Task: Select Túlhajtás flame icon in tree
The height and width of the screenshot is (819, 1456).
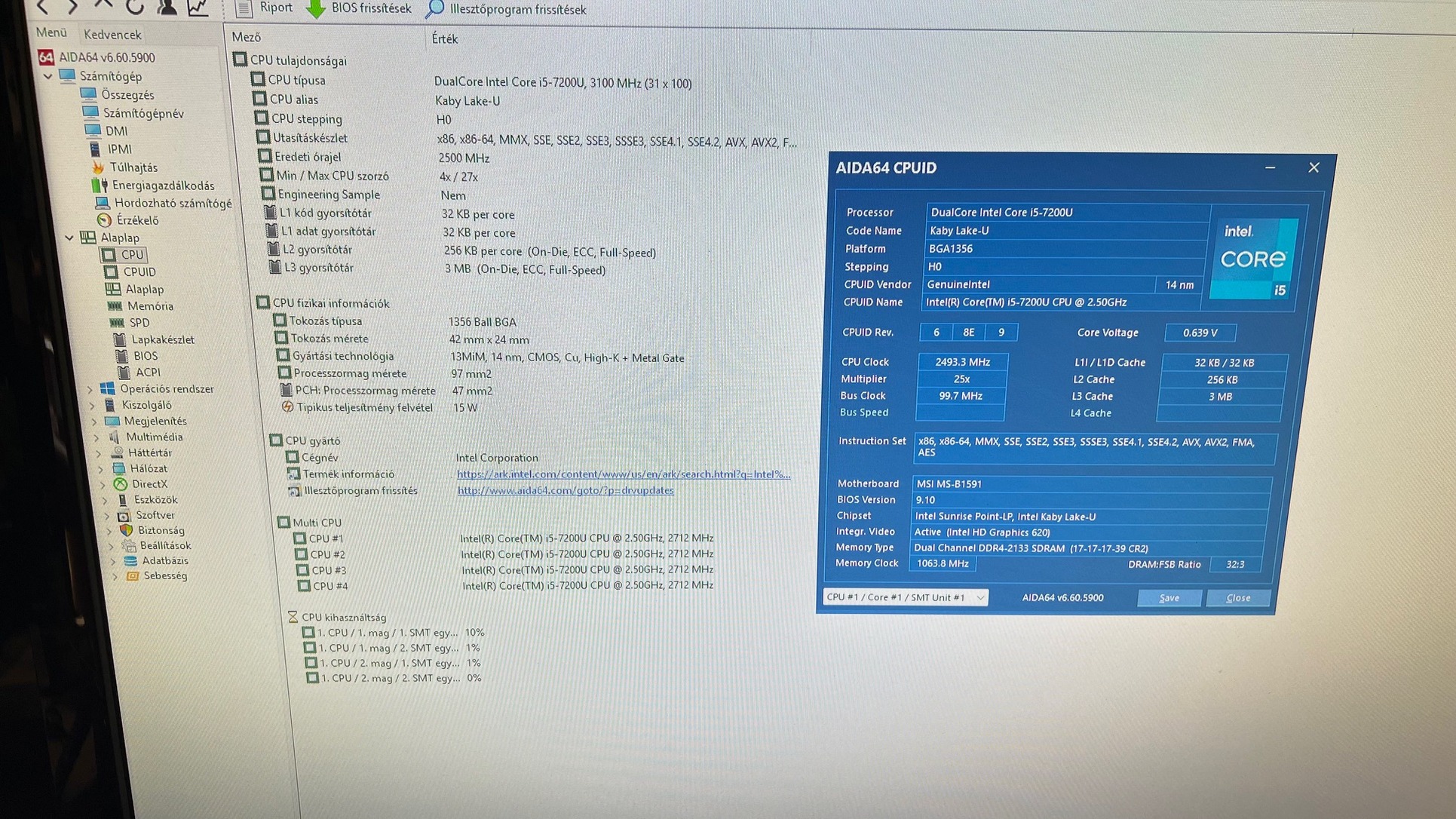Action: click(x=98, y=167)
